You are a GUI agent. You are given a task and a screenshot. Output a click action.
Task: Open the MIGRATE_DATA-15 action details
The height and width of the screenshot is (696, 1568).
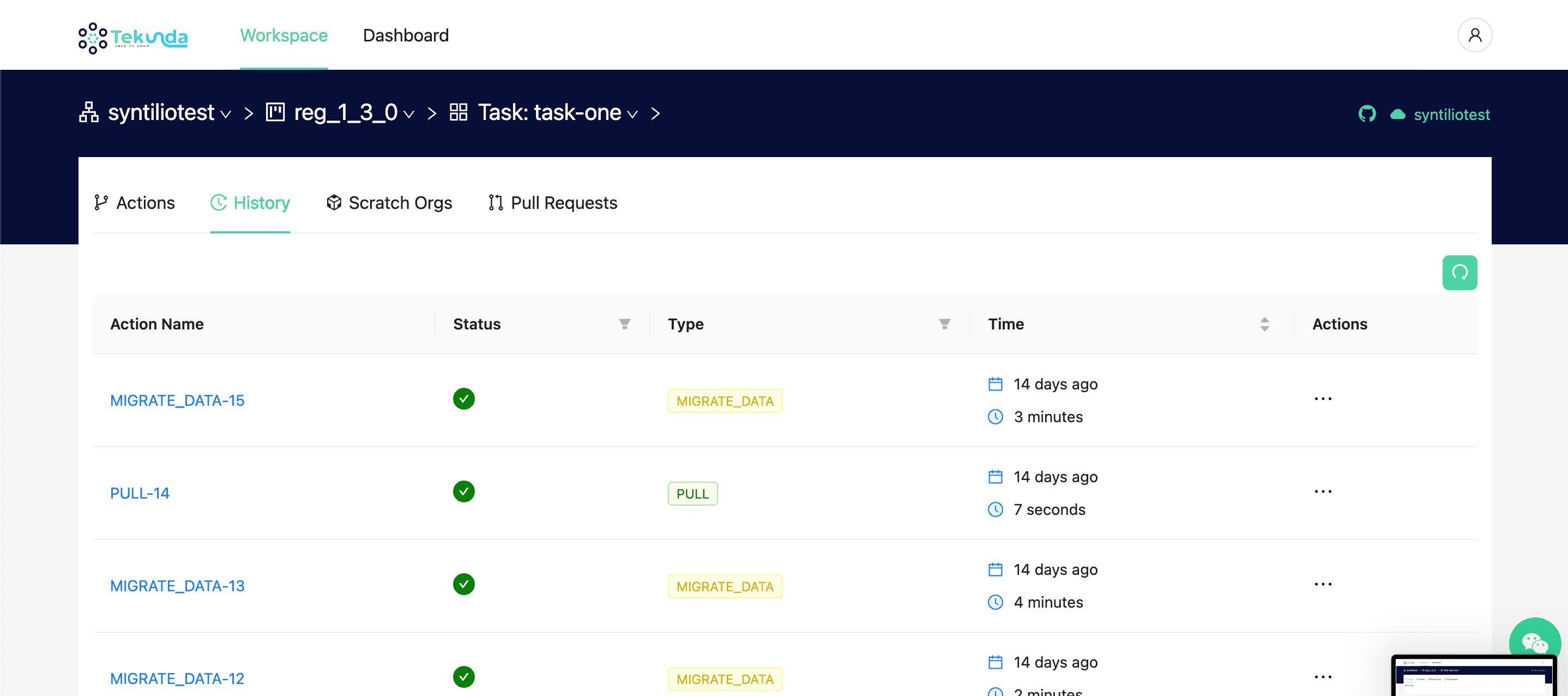[177, 400]
